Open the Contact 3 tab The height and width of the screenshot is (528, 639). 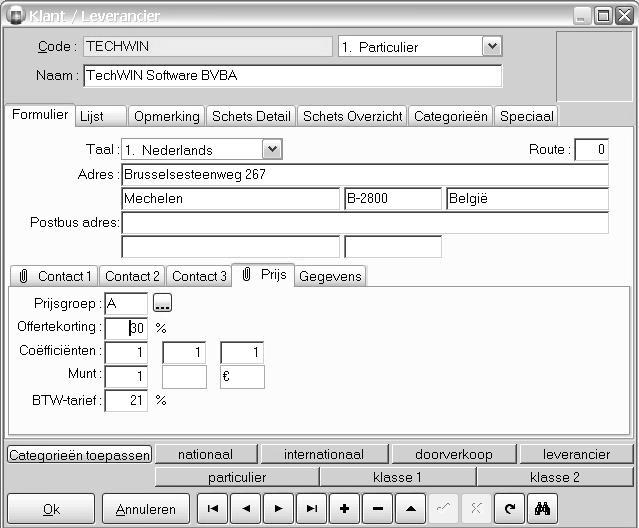click(x=199, y=276)
